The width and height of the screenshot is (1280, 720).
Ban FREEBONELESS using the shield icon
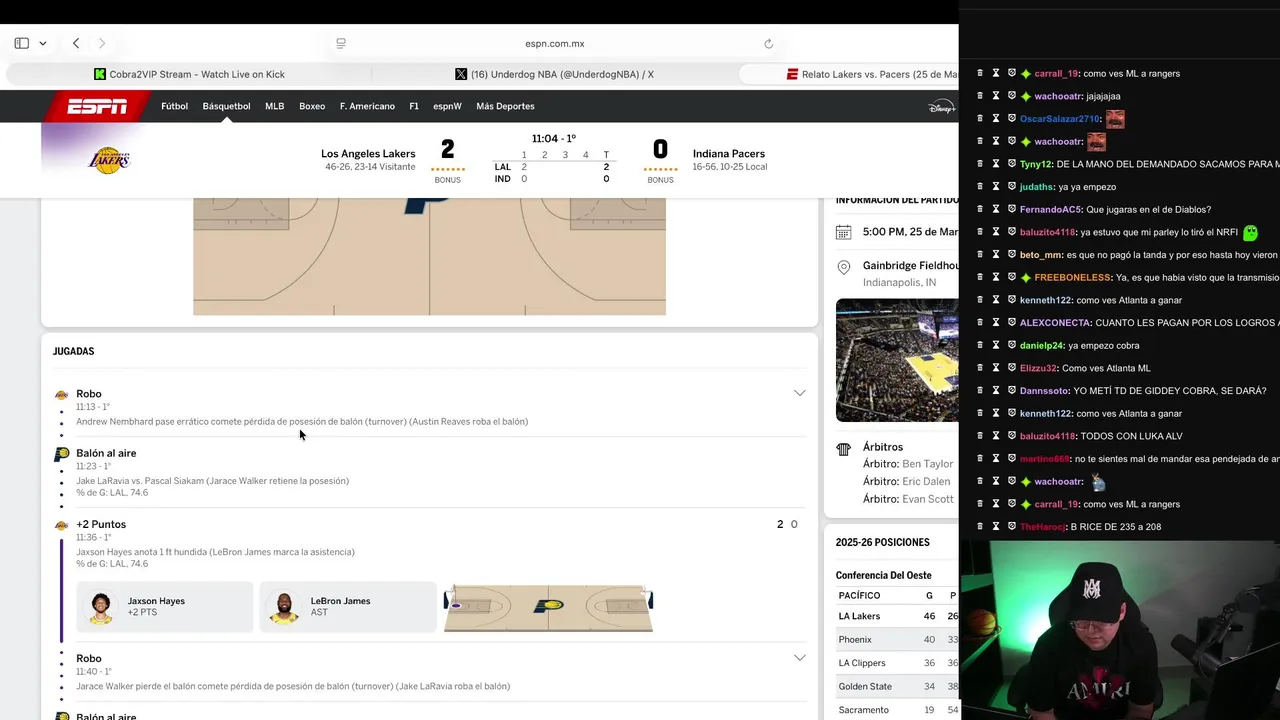tap(1012, 277)
